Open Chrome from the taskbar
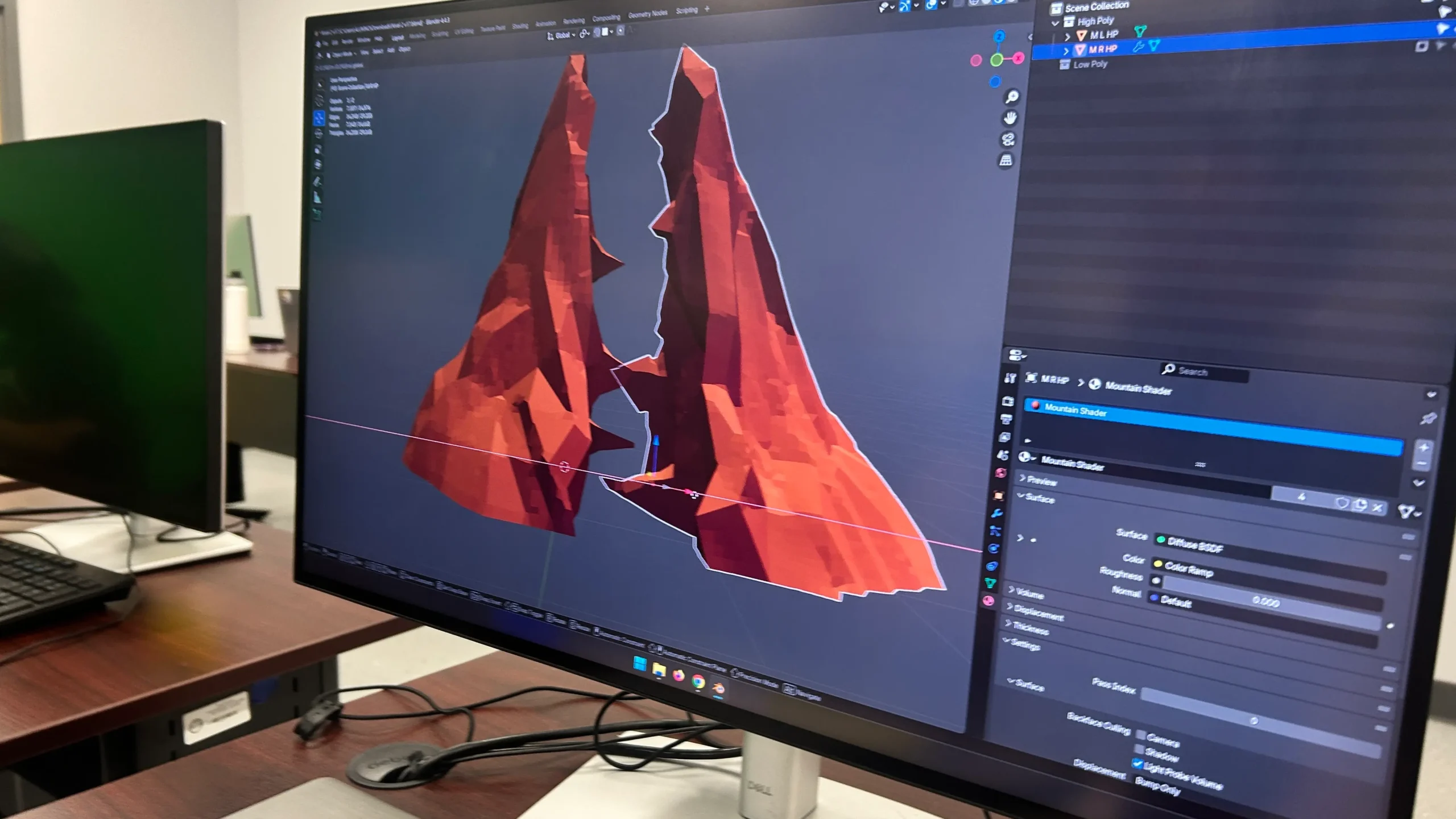The width and height of the screenshot is (1456, 819). point(698,682)
